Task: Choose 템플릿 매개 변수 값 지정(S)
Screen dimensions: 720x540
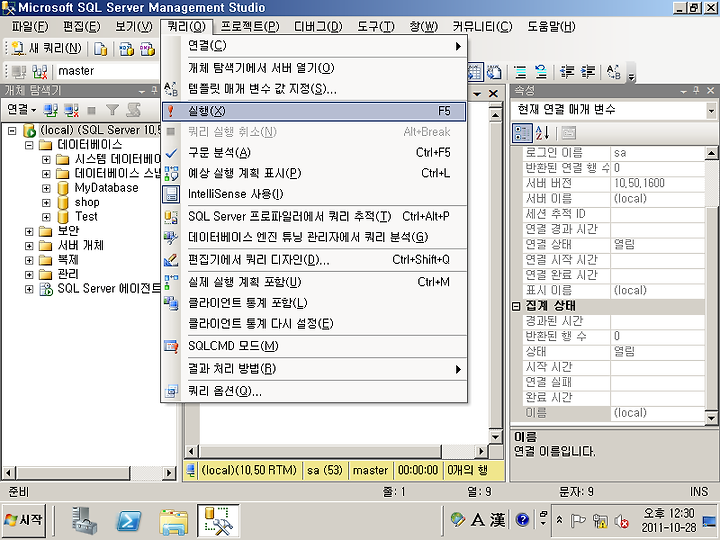Action: [314, 89]
